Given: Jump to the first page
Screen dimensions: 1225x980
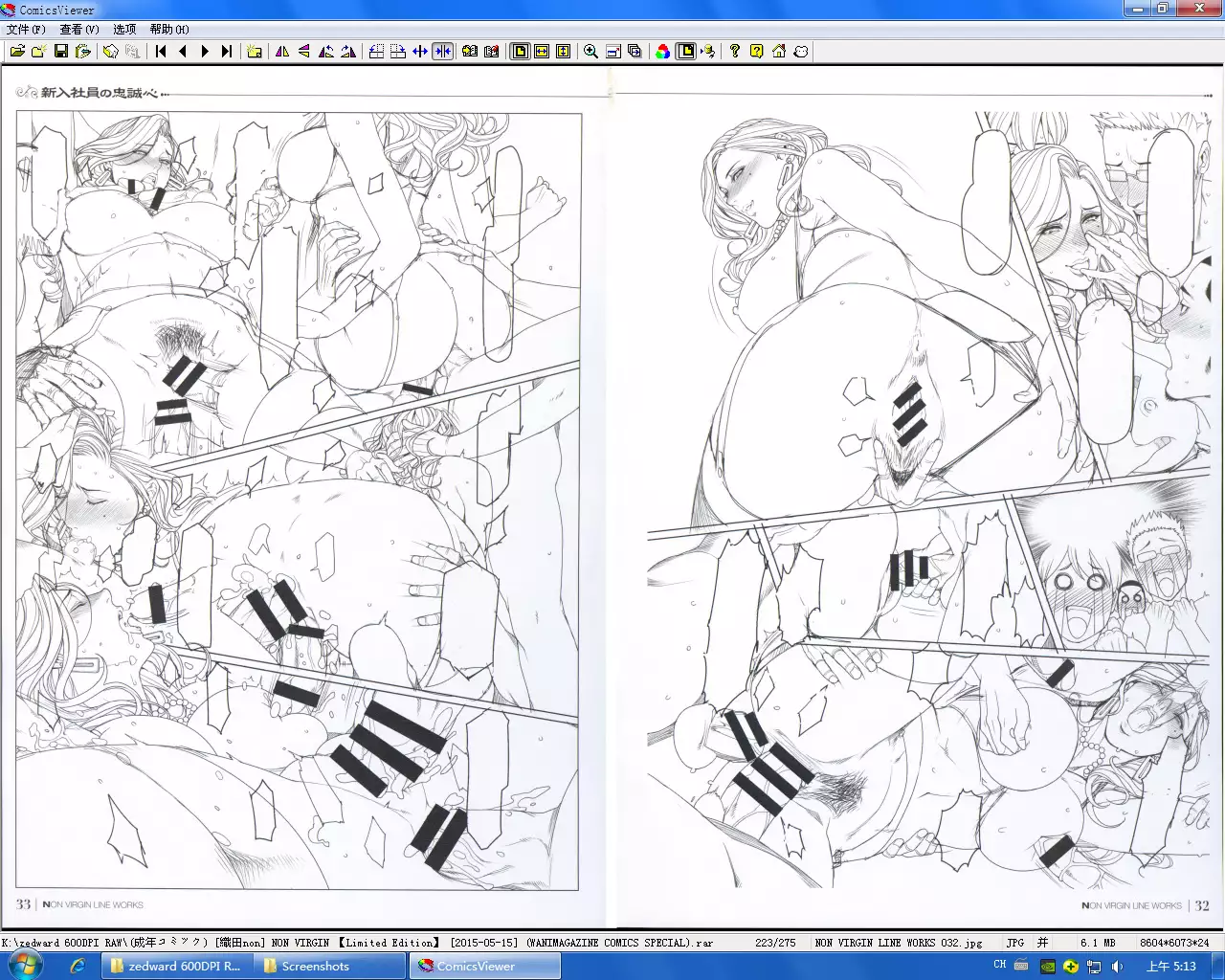Looking at the screenshot, I should [161, 52].
